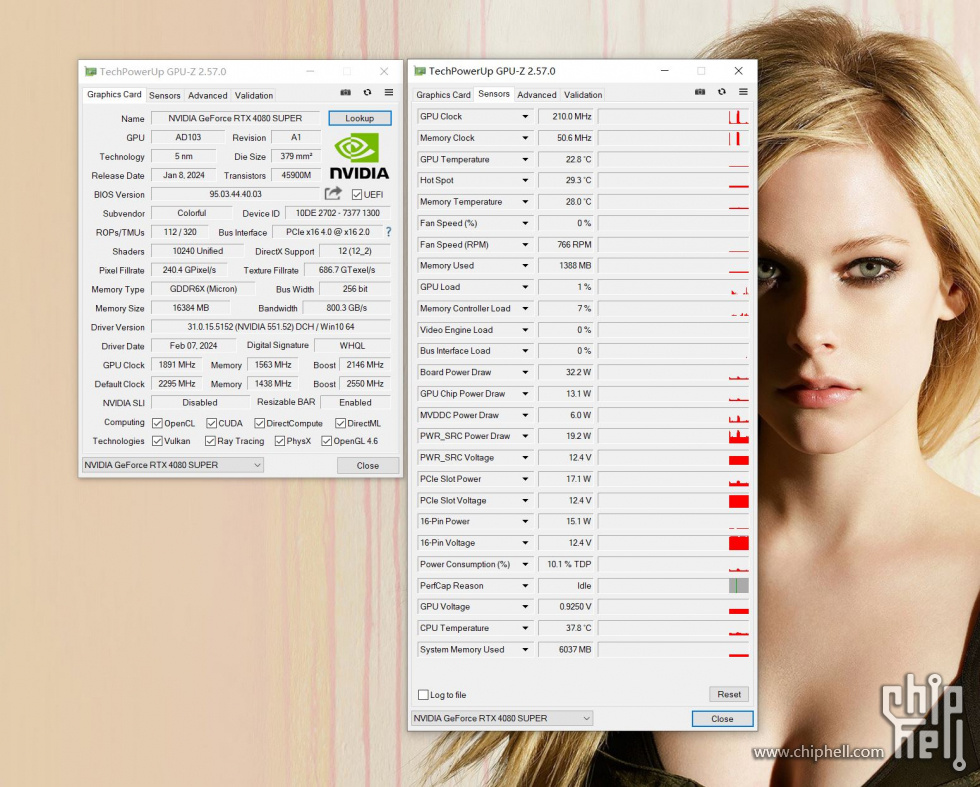Open the System Memory Used dropdown arrow
Image resolution: width=980 pixels, height=787 pixels.
click(x=525, y=649)
